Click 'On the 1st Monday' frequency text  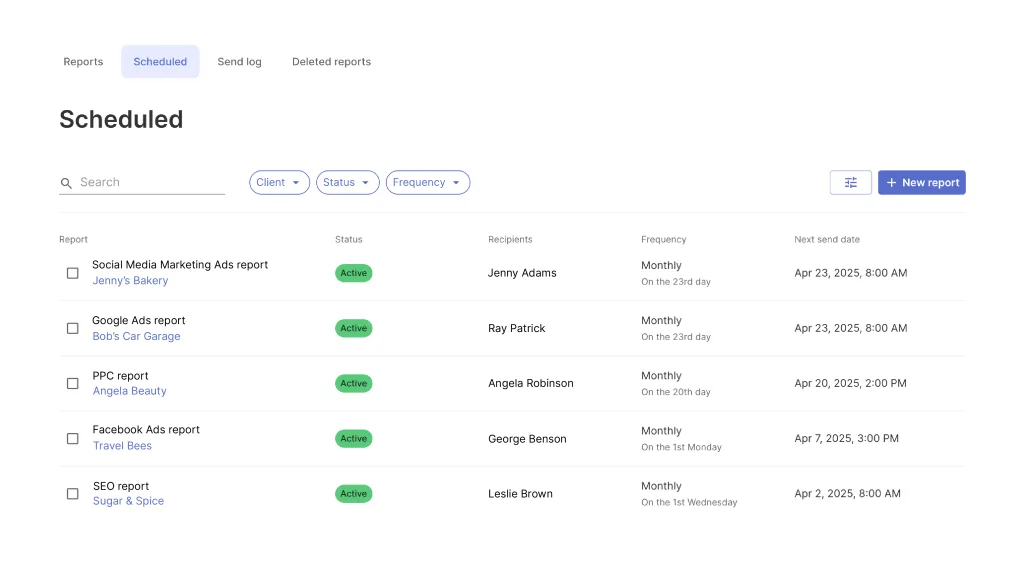point(681,447)
